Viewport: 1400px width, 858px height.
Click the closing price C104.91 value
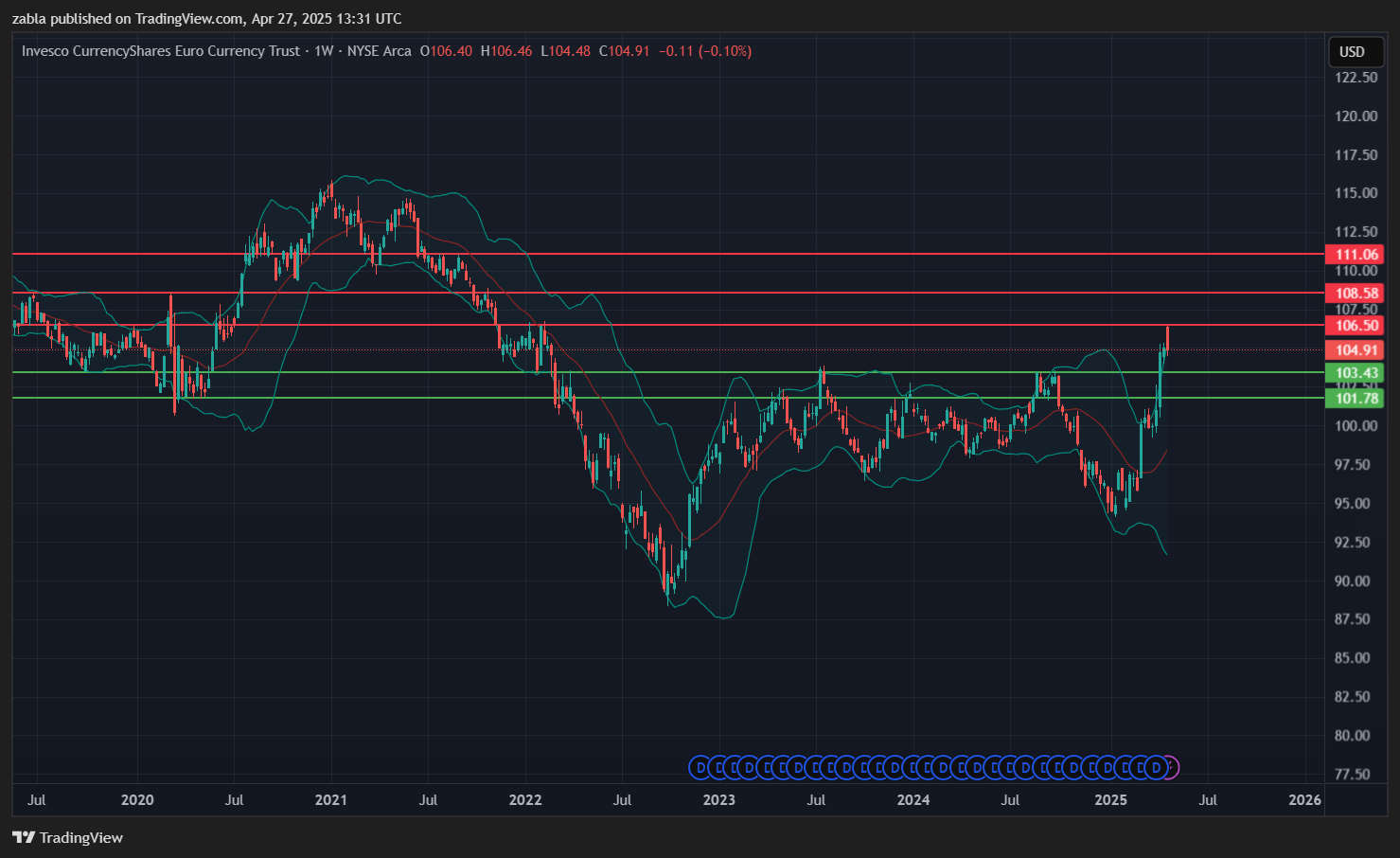(624, 51)
